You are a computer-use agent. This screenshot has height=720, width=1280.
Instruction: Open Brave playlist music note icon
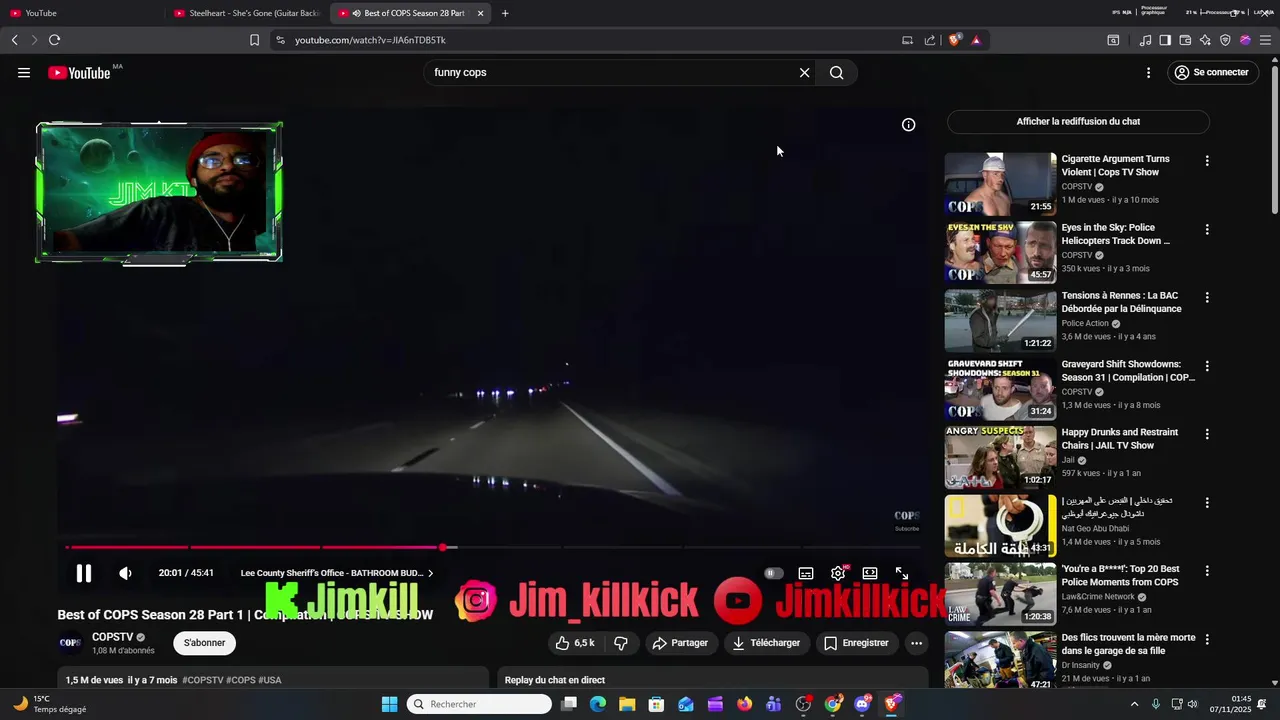pos(1145,40)
